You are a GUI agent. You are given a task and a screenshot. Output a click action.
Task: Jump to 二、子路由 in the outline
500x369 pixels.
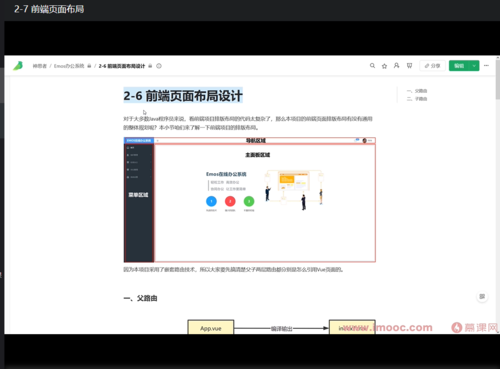(417, 99)
